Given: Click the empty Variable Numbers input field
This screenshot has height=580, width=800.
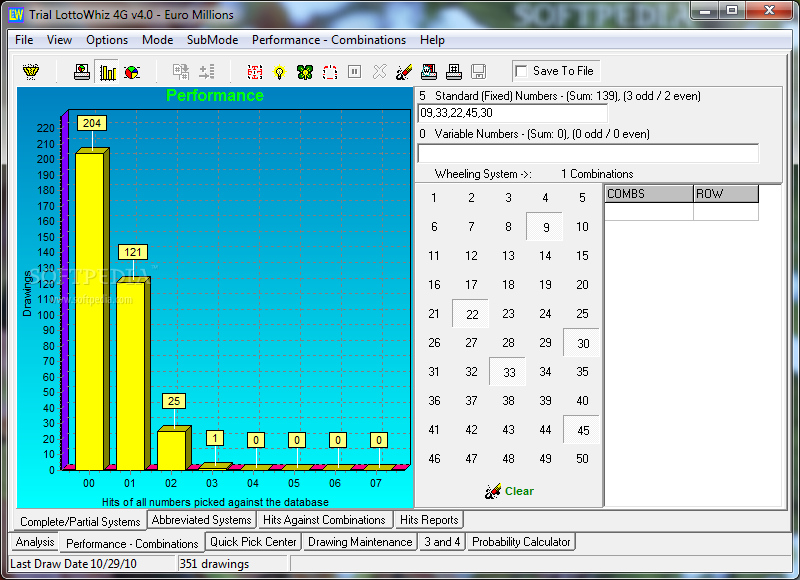Looking at the screenshot, I should click(x=588, y=153).
